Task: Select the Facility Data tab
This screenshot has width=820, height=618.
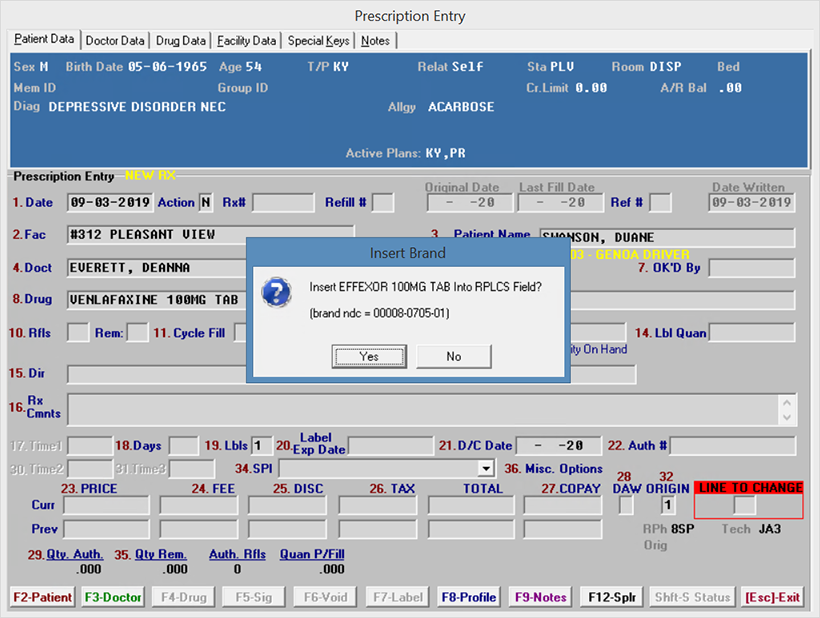Action: click(246, 41)
